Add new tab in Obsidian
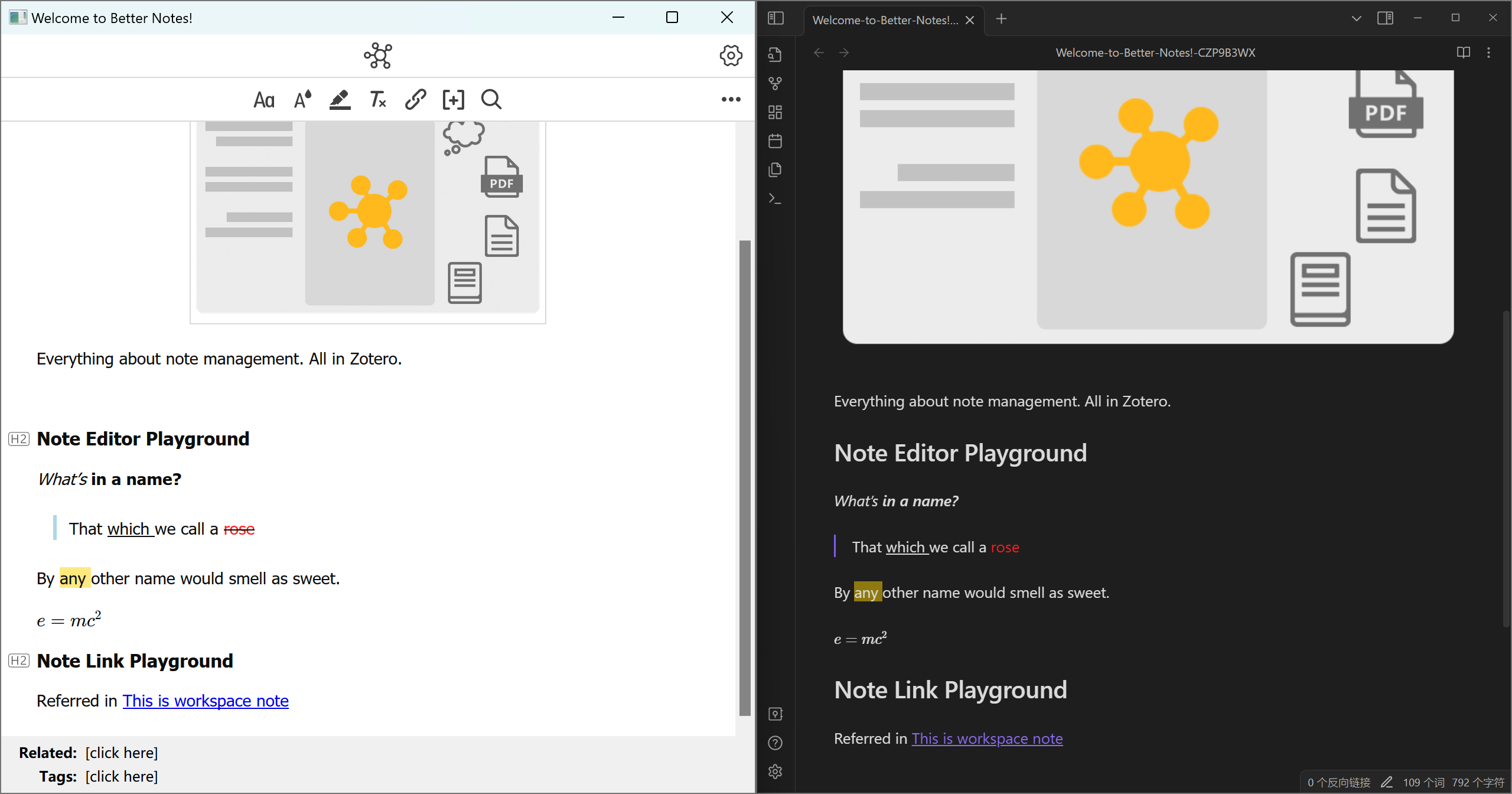Viewport: 1512px width, 794px height. click(1001, 19)
